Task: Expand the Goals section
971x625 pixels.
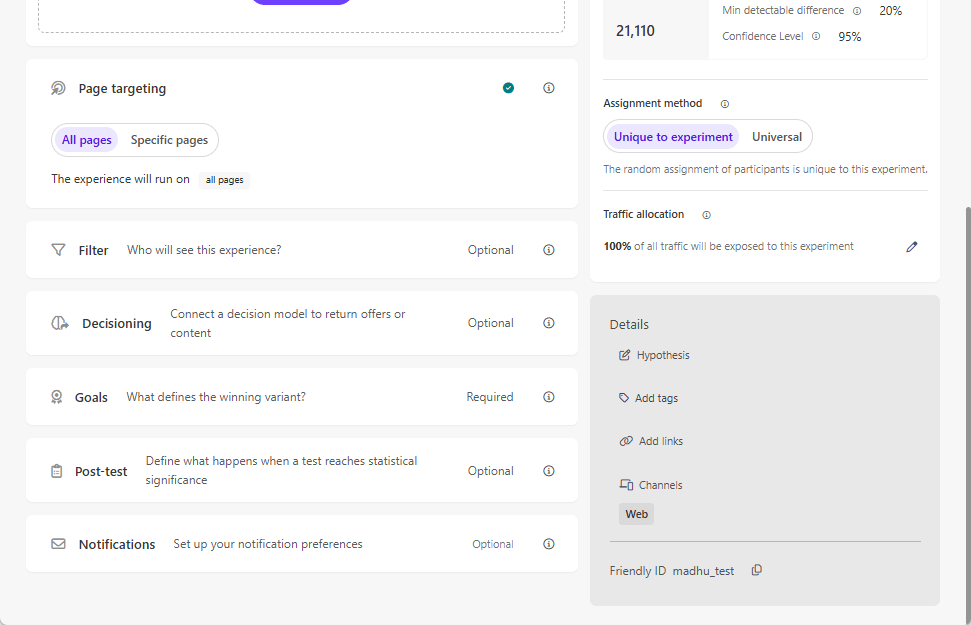Action: (300, 396)
